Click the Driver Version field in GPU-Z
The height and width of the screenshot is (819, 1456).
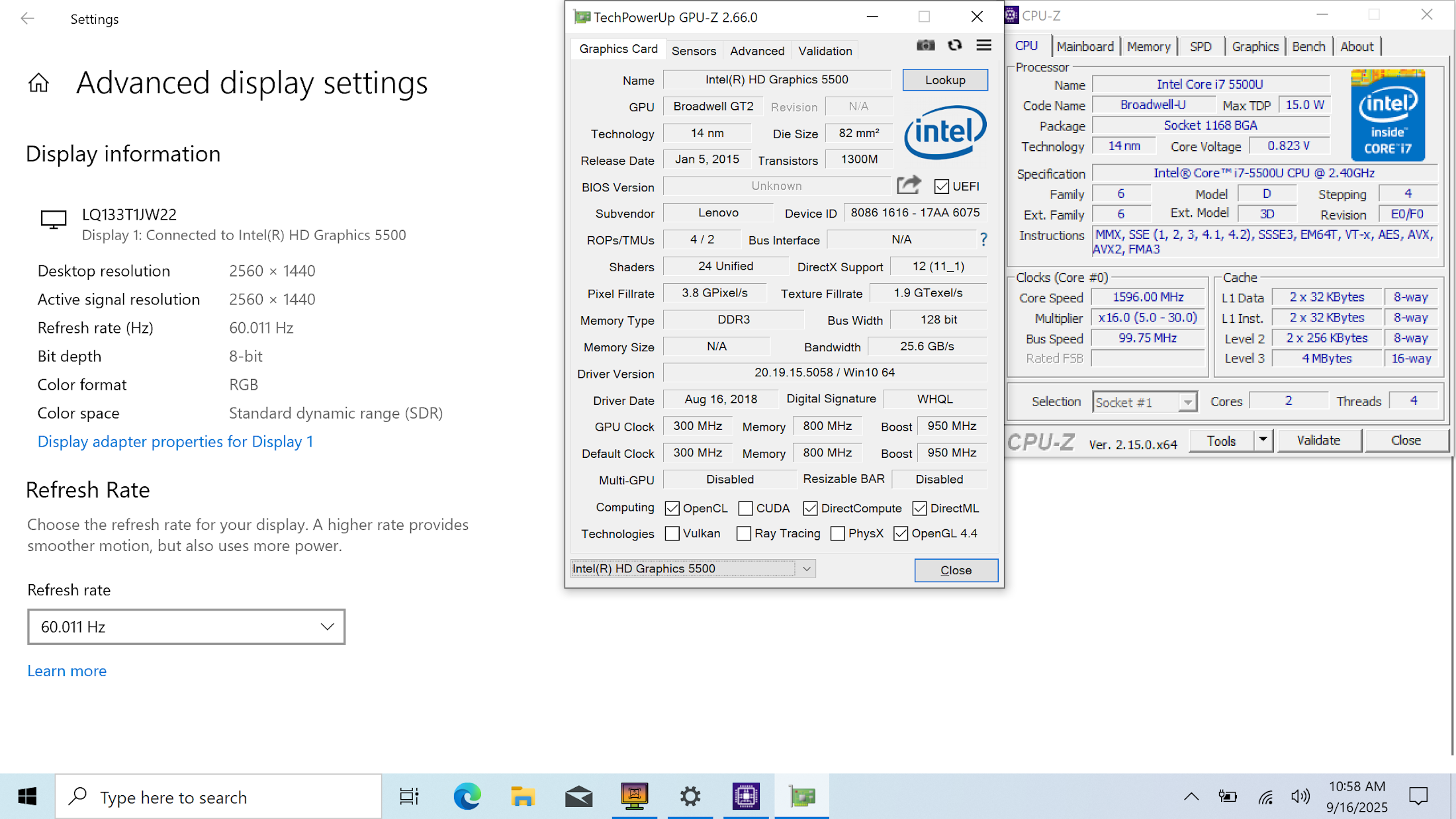[x=824, y=372]
